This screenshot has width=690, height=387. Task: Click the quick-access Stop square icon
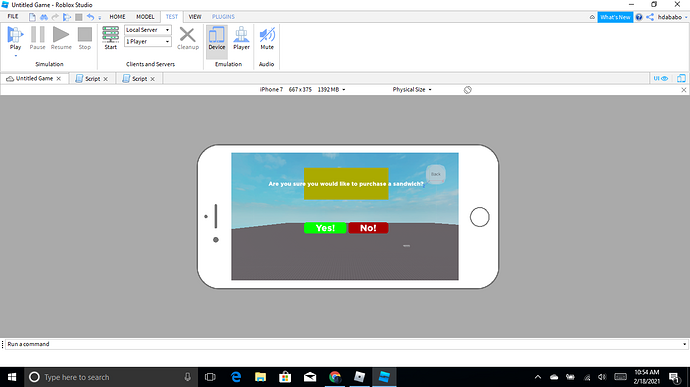coord(79,17)
